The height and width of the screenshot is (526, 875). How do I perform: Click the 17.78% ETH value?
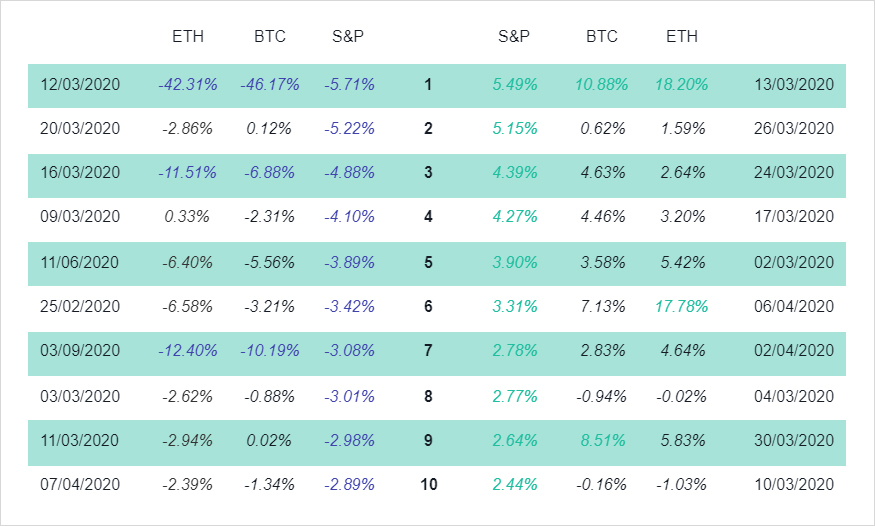[x=681, y=306]
